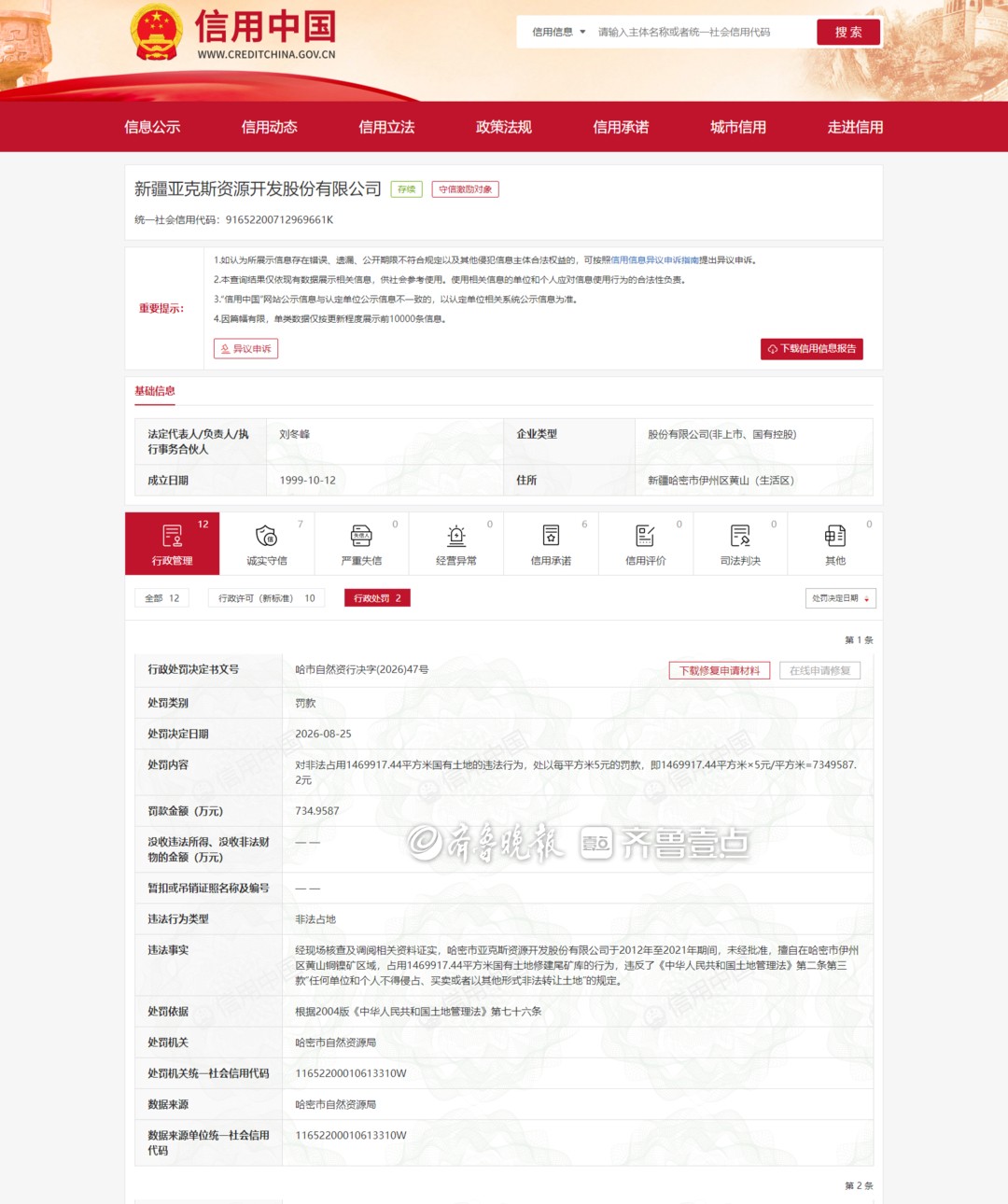Open the 信用承诺 icon tab
This screenshot has height=1204, width=1008.
tap(551, 543)
